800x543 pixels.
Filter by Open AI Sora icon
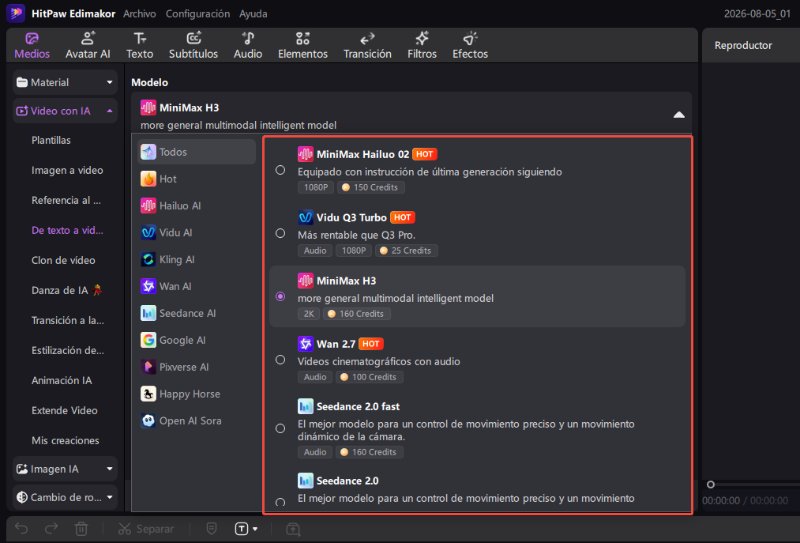coord(148,421)
